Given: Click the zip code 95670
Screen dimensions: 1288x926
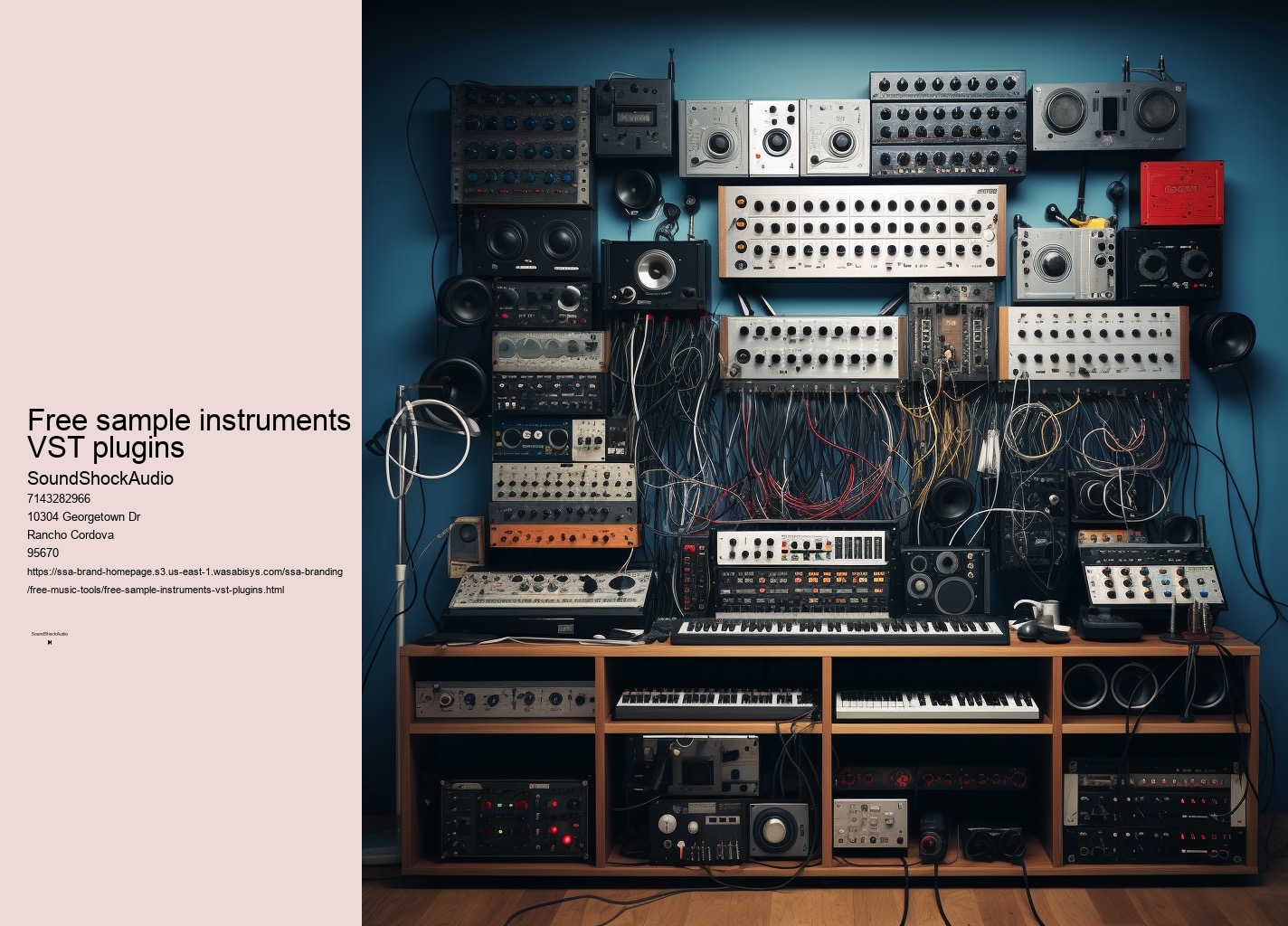Looking at the screenshot, I should [x=43, y=553].
